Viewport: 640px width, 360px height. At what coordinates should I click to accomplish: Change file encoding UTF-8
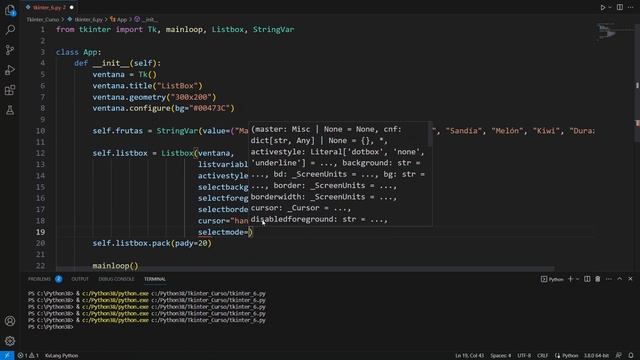coord(524,356)
